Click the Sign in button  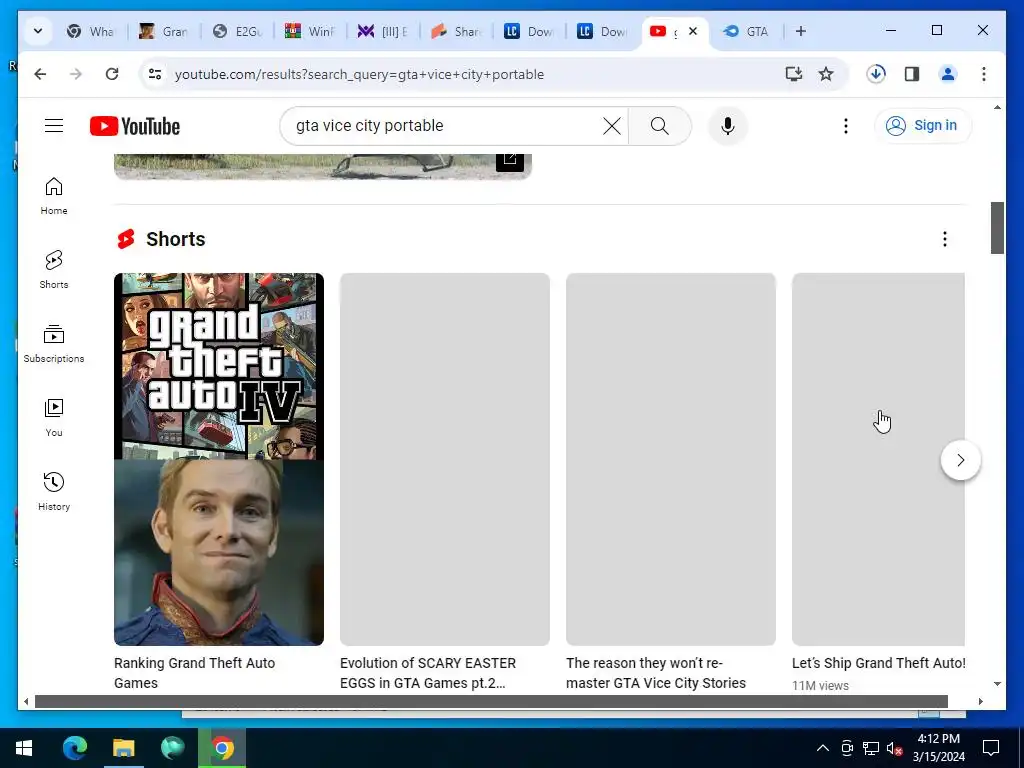pyautogui.click(x=923, y=125)
